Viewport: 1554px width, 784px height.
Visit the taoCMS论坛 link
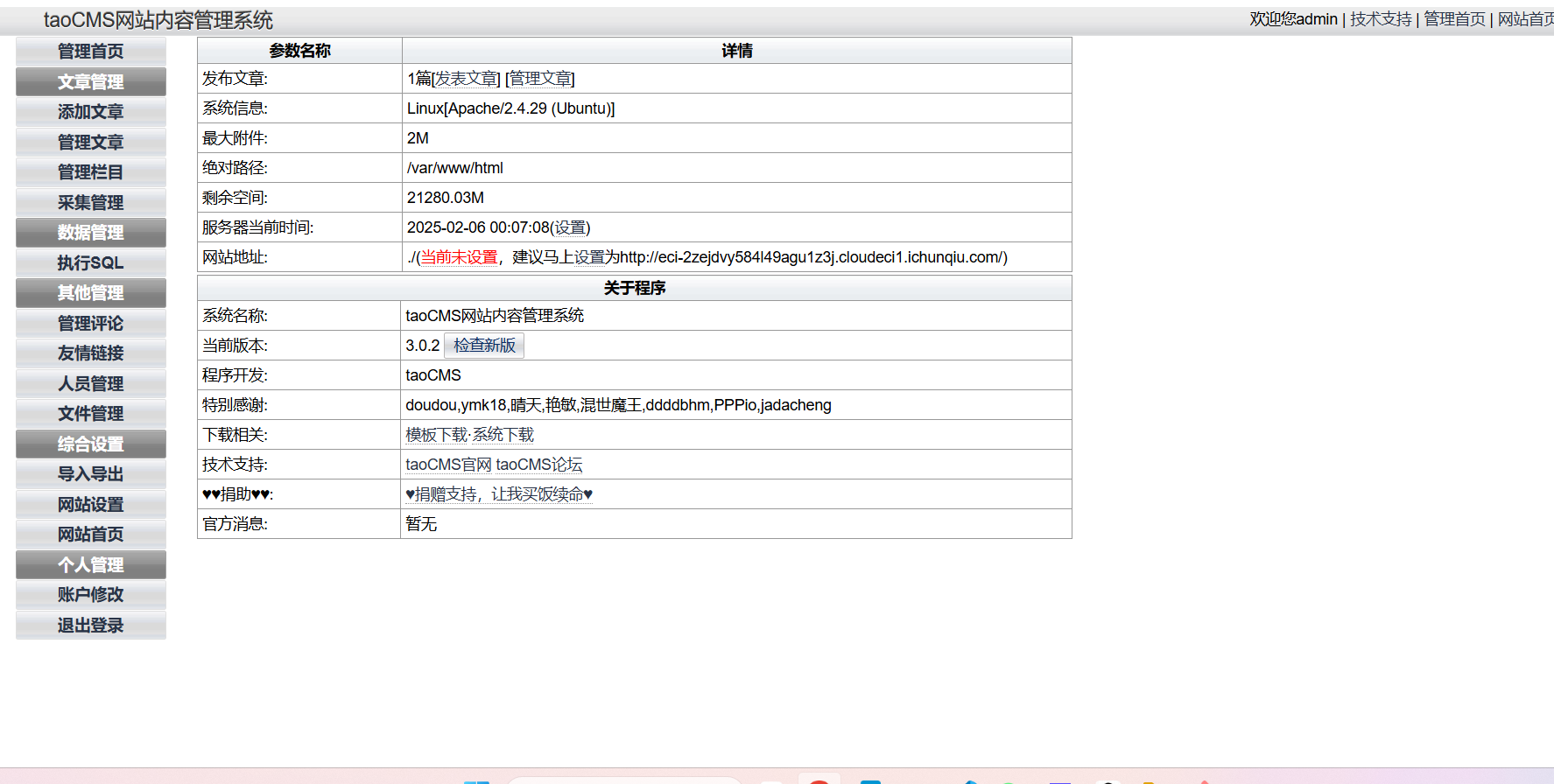click(x=538, y=465)
